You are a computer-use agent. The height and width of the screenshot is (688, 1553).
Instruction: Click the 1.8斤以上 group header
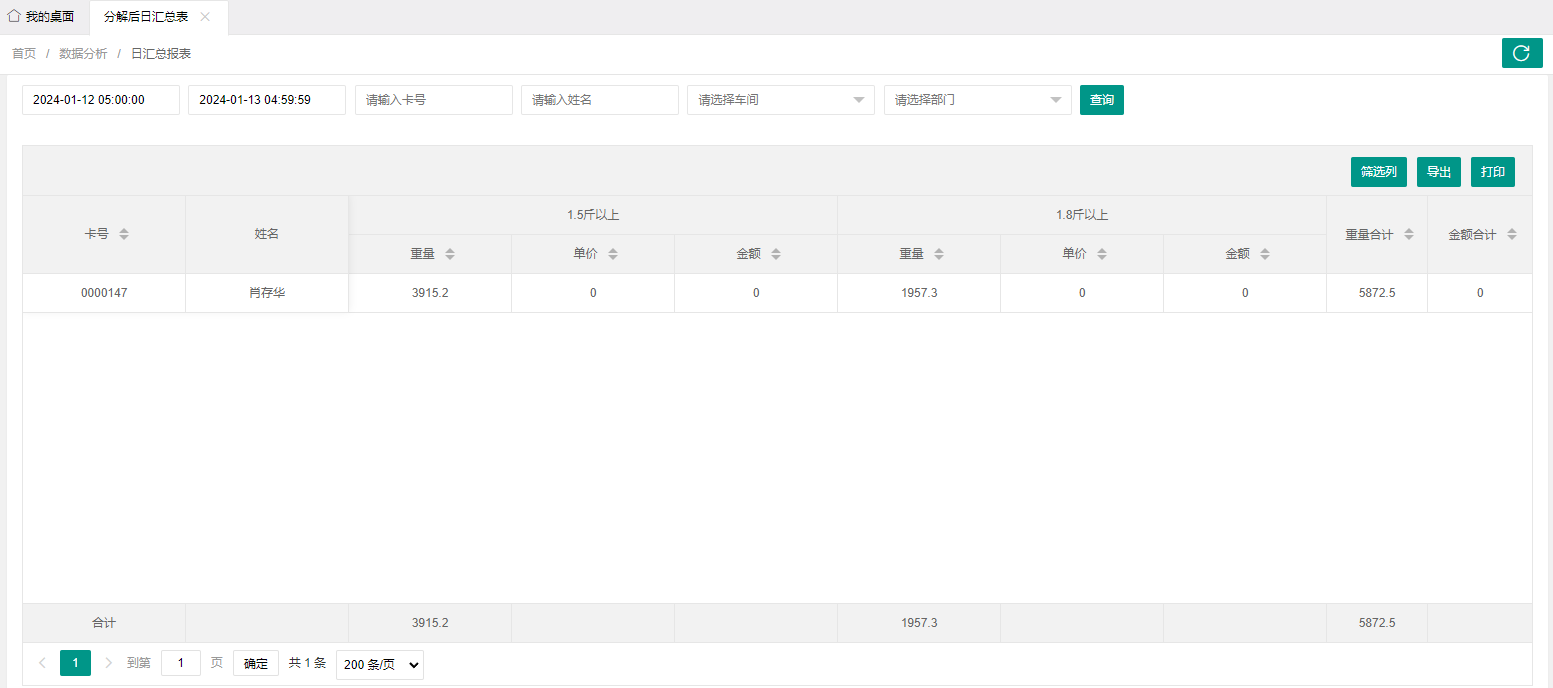tap(1082, 215)
